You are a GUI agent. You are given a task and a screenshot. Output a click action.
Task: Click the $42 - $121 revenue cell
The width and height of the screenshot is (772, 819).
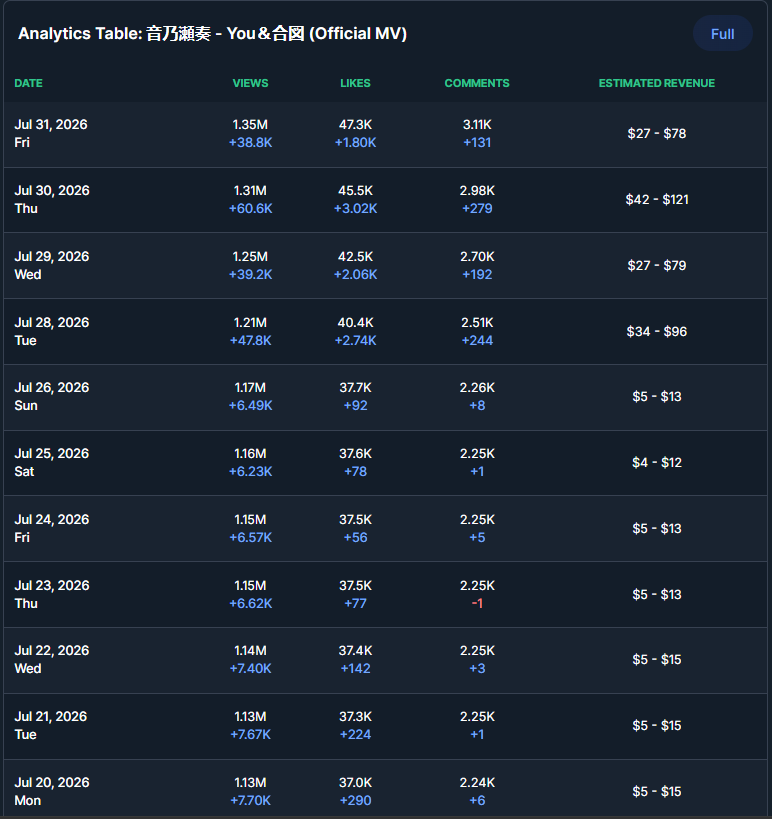(x=657, y=200)
